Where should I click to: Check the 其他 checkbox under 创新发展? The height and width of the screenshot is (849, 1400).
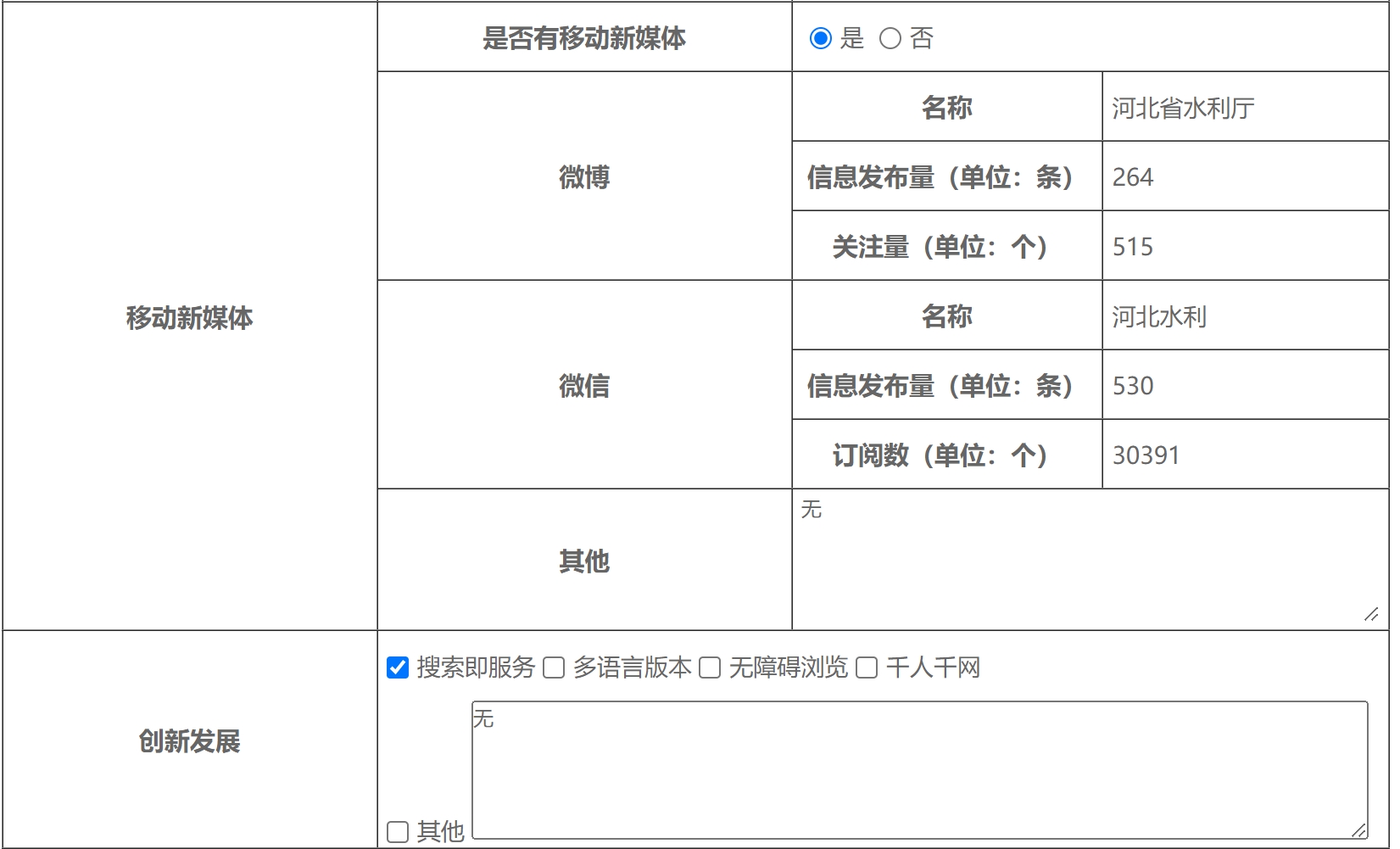click(398, 831)
